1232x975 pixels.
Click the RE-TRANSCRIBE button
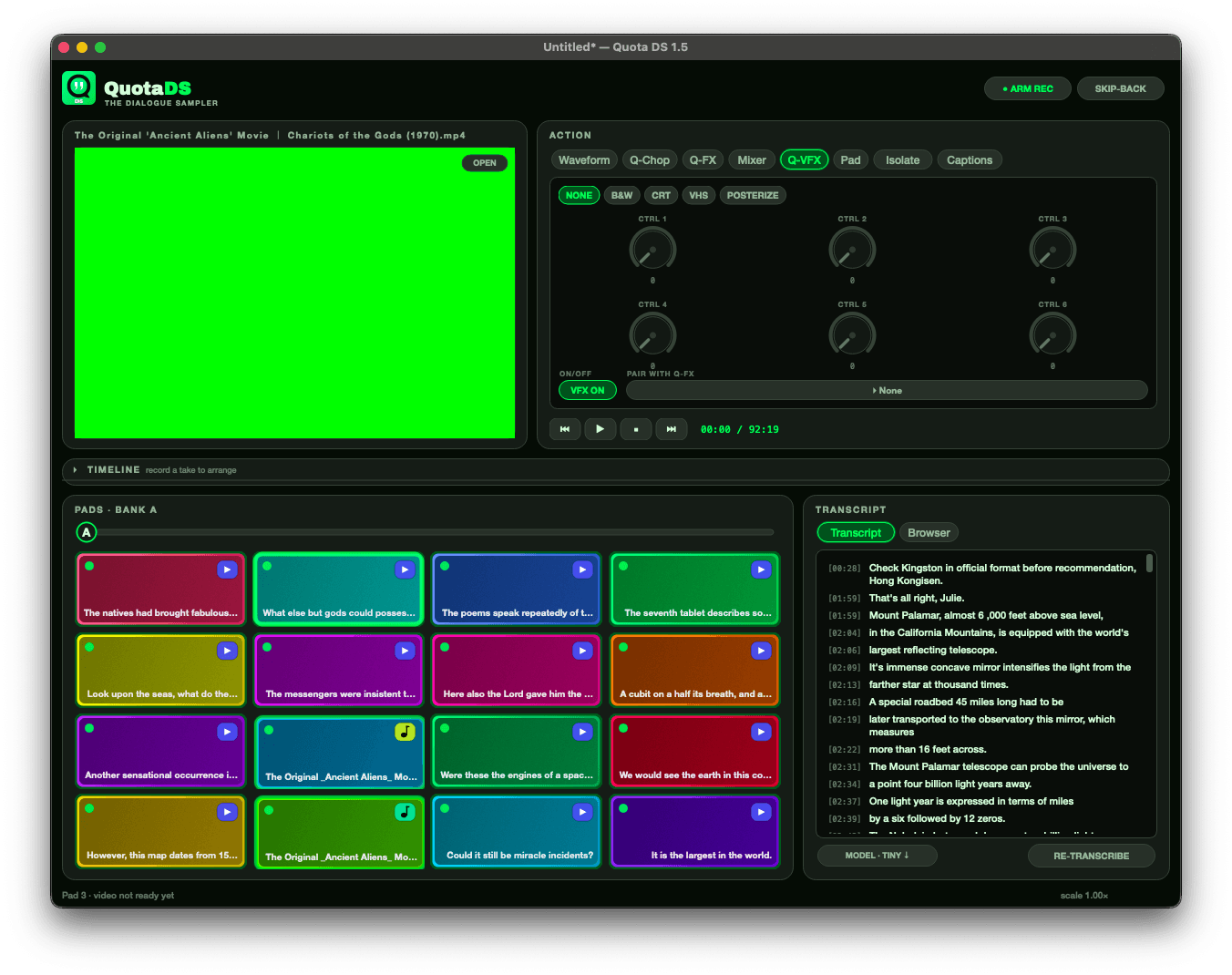pos(1092,856)
